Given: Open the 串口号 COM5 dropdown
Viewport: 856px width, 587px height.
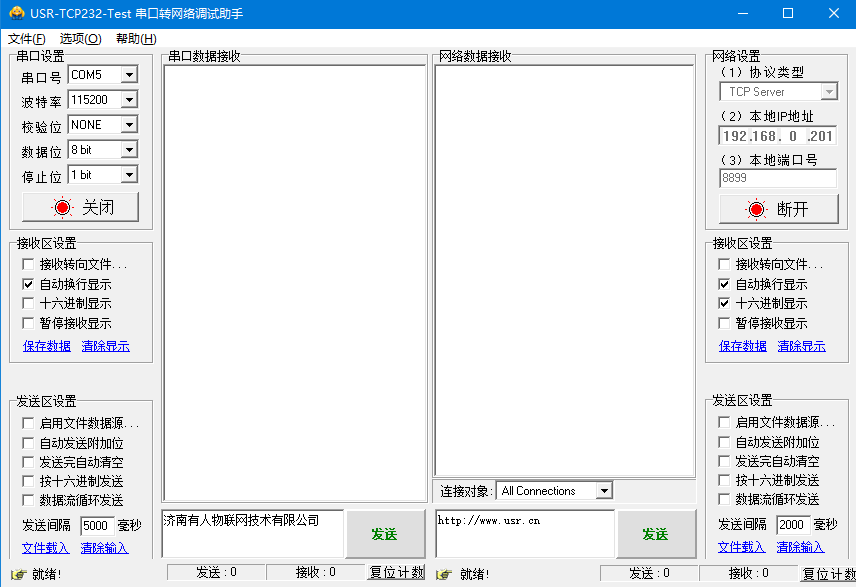Looking at the screenshot, I should [x=128, y=75].
